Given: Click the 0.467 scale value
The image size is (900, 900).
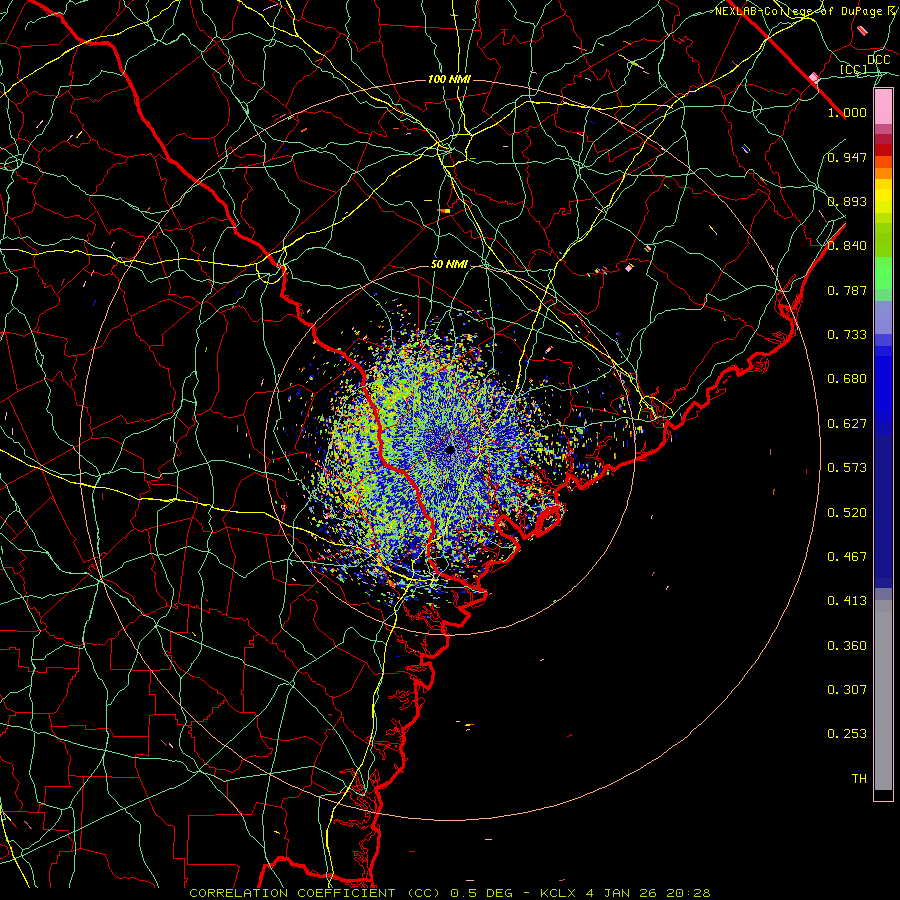Looking at the screenshot, I should pyautogui.click(x=847, y=557).
